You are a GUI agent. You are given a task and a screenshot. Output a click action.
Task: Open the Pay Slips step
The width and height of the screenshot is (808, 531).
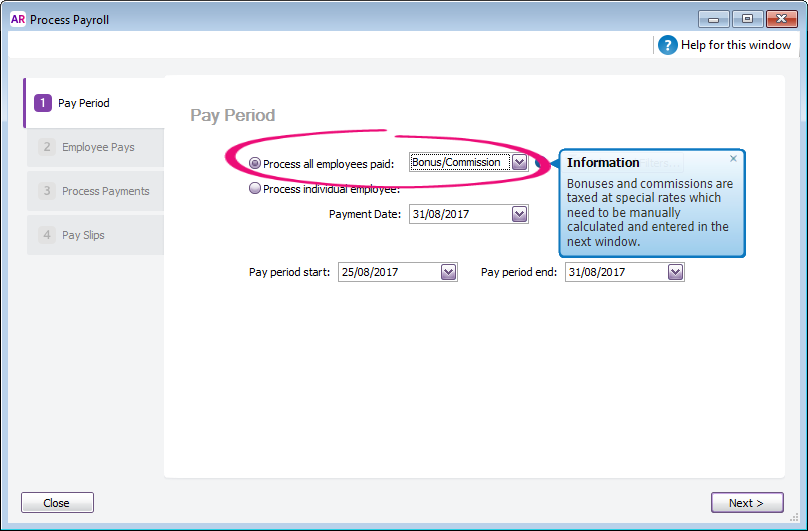[83, 235]
